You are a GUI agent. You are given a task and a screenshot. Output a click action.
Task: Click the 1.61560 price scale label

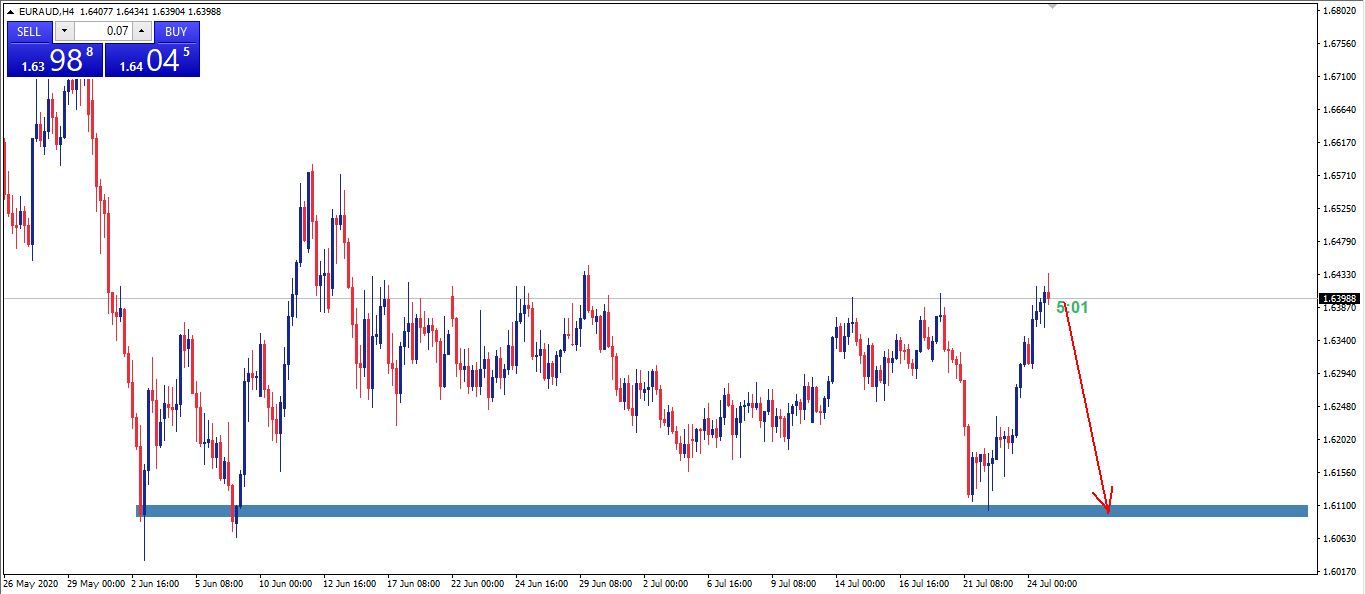pos(1338,473)
